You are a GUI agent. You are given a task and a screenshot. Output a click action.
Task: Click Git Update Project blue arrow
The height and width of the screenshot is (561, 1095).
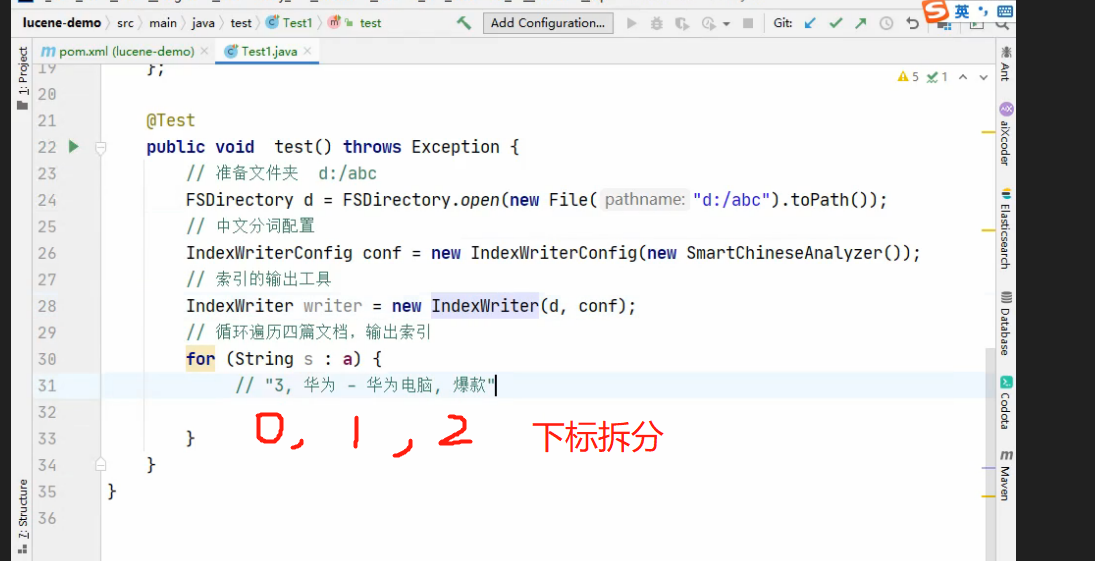click(x=810, y=23)
